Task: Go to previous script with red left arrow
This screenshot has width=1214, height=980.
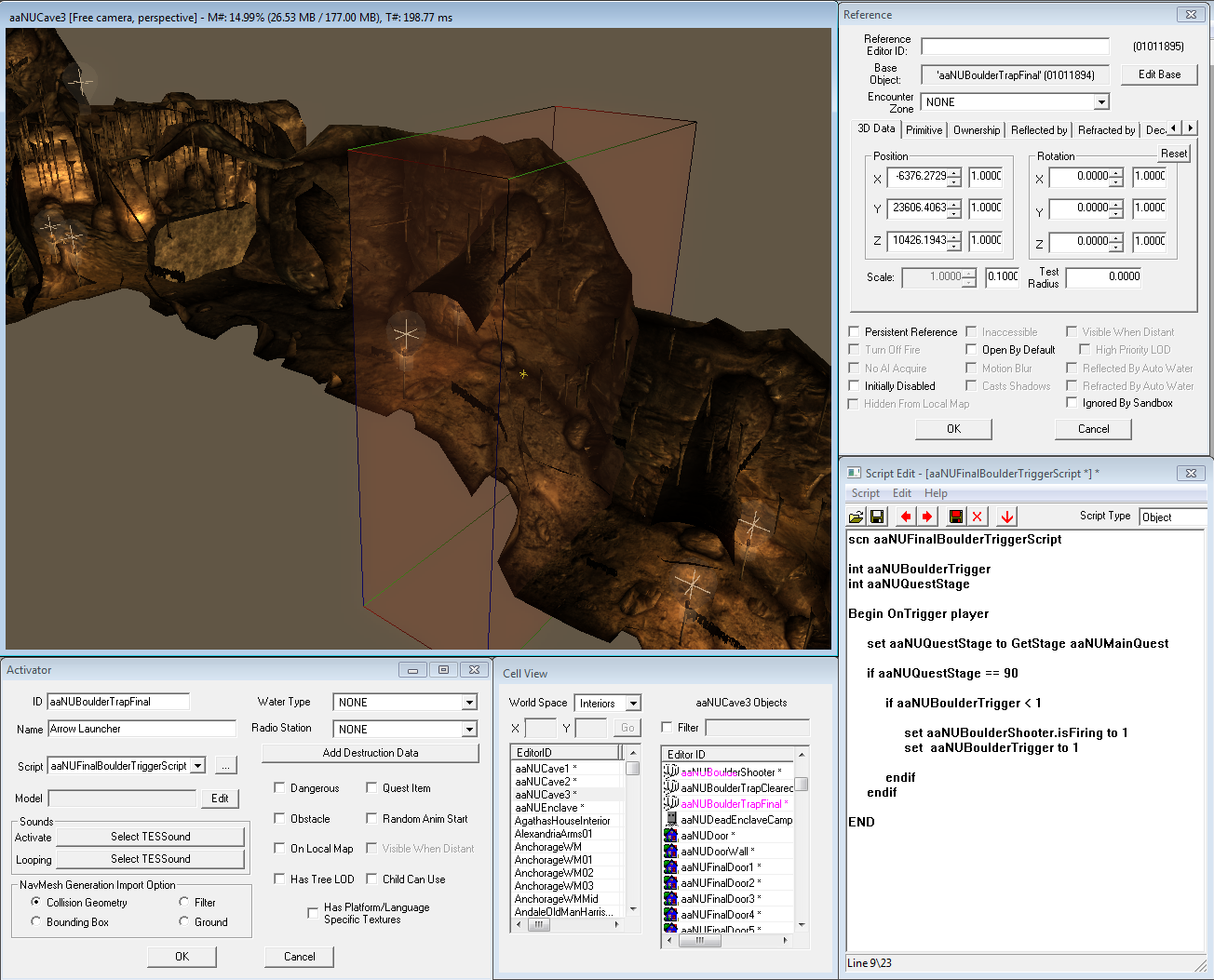Action: (906, 517)
